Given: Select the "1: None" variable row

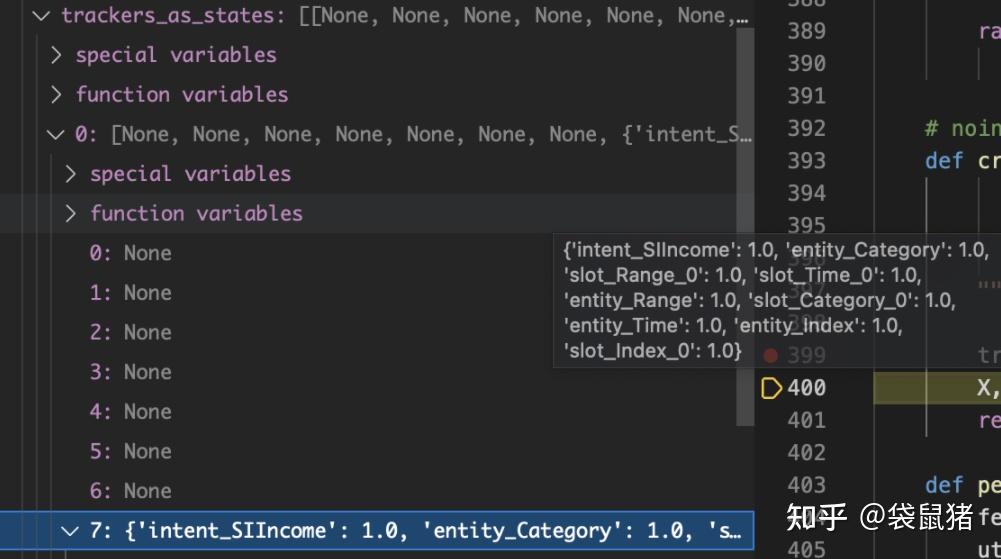Looking at the screenshot, I should (x=130, y=293).
